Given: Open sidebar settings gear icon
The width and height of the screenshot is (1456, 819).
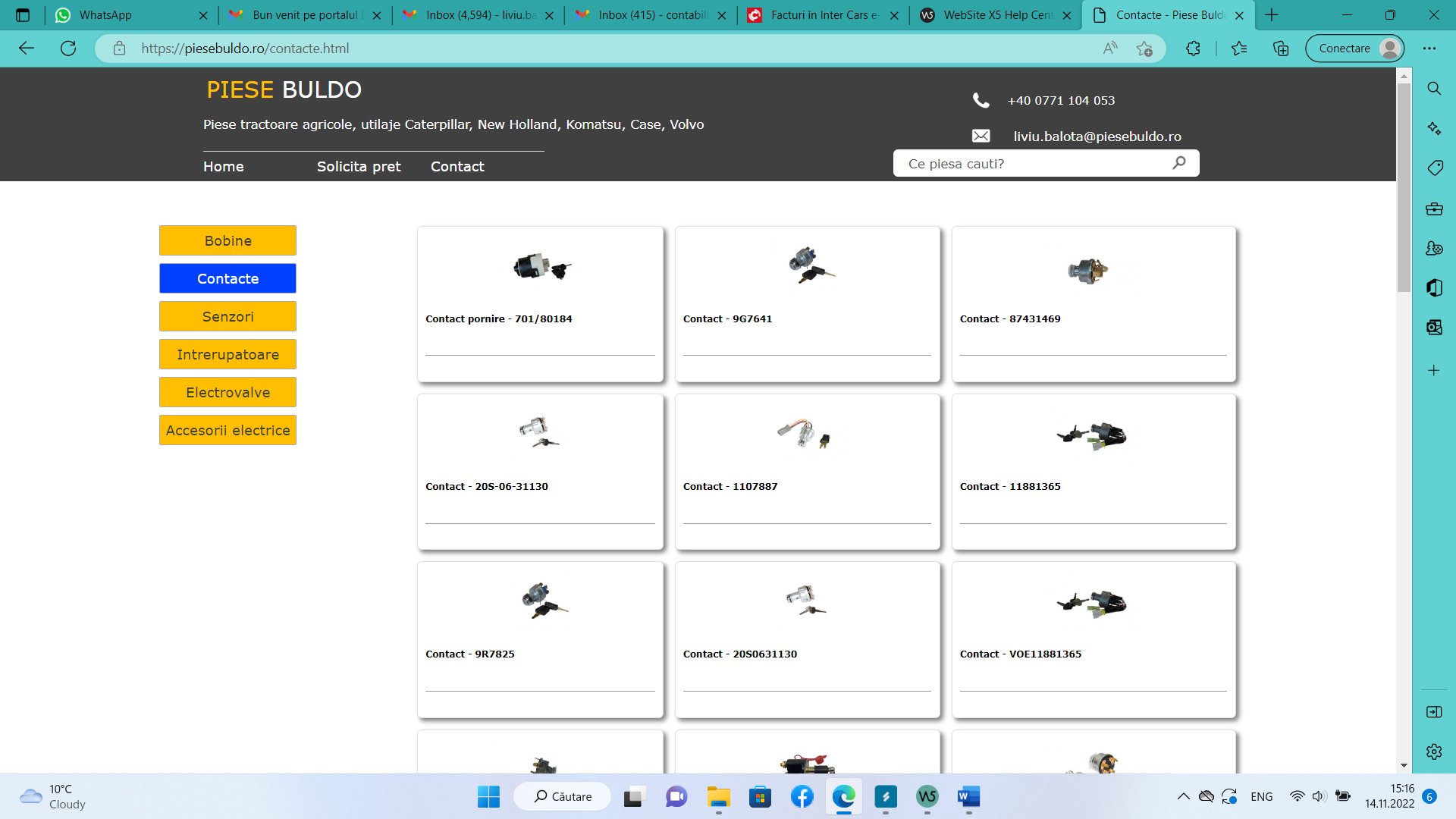Looking at the screenshot, I should click(1434, 752).
